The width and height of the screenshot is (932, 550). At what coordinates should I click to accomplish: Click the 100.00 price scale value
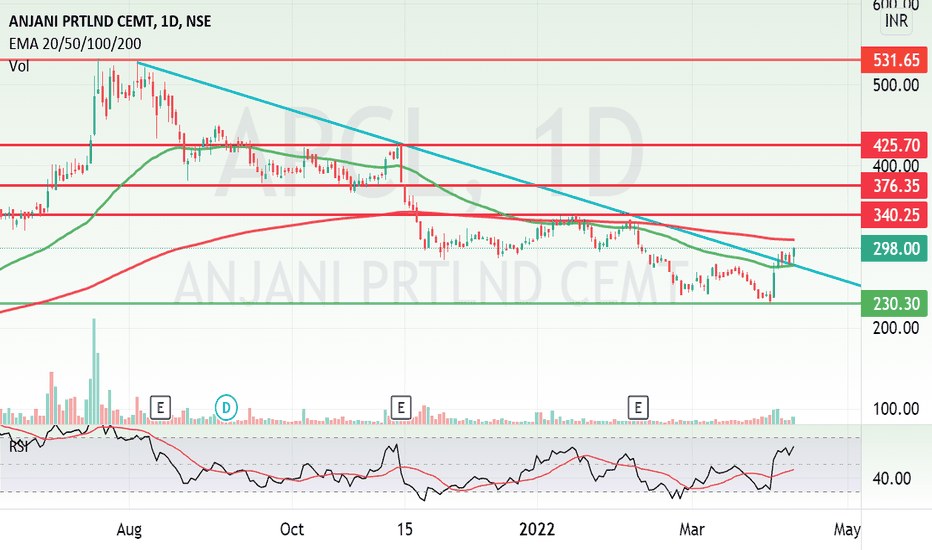pyautogui.click(x=896, y=409)
